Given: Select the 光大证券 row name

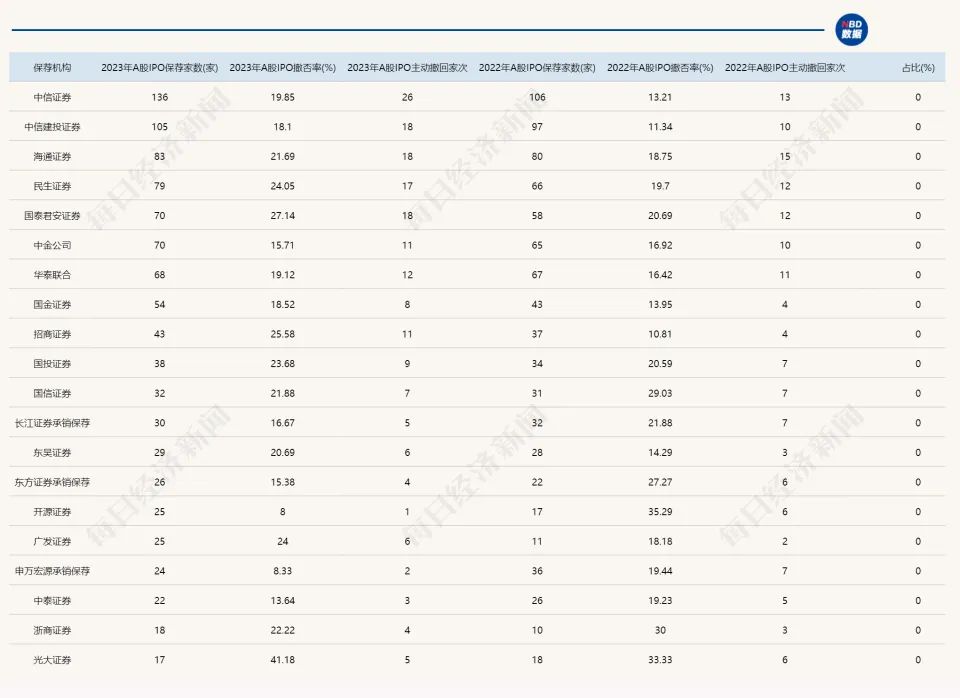Looking at the screenshot, I should coord(52,660).
